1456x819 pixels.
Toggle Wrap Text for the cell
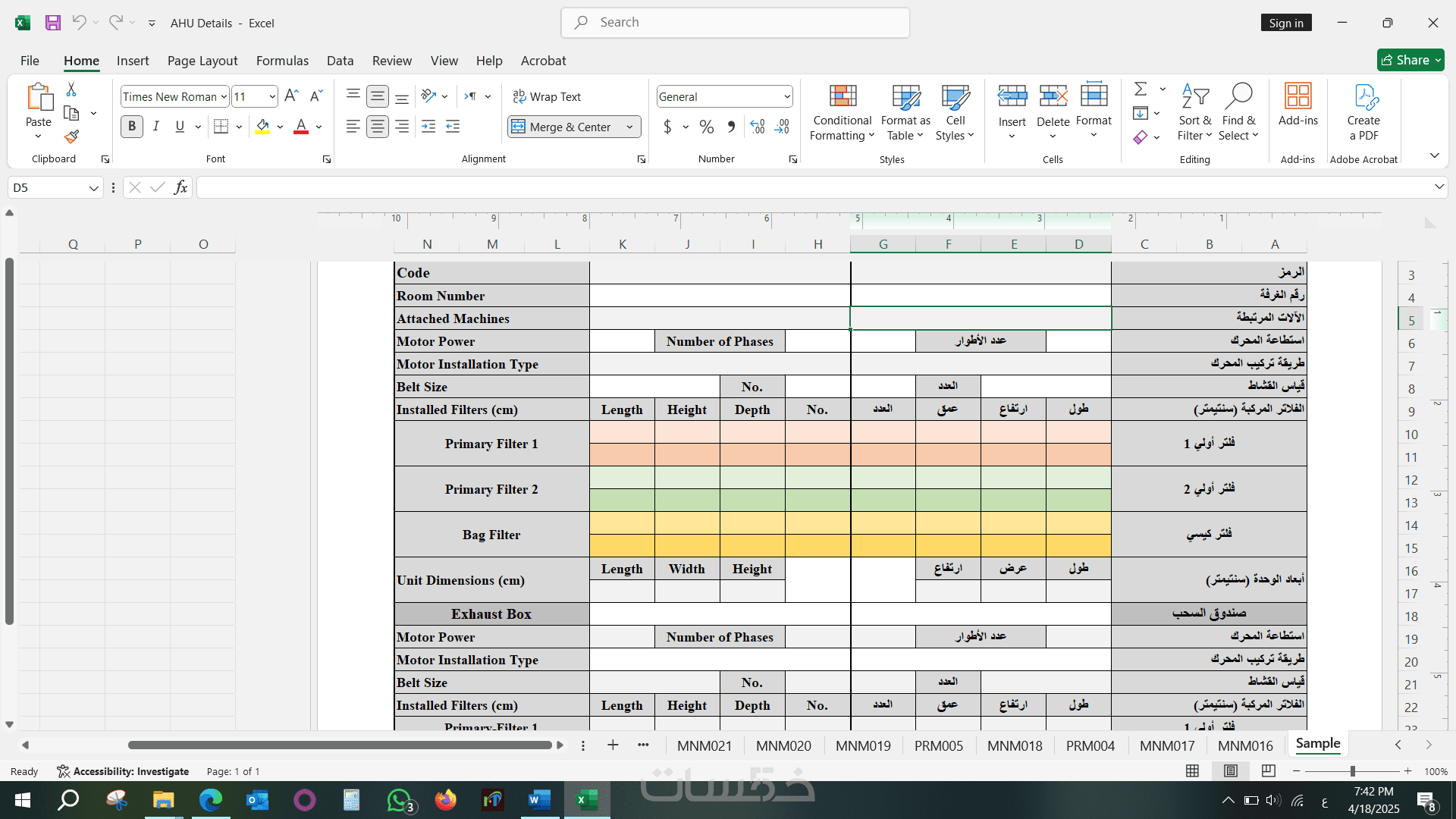(547, 96)
